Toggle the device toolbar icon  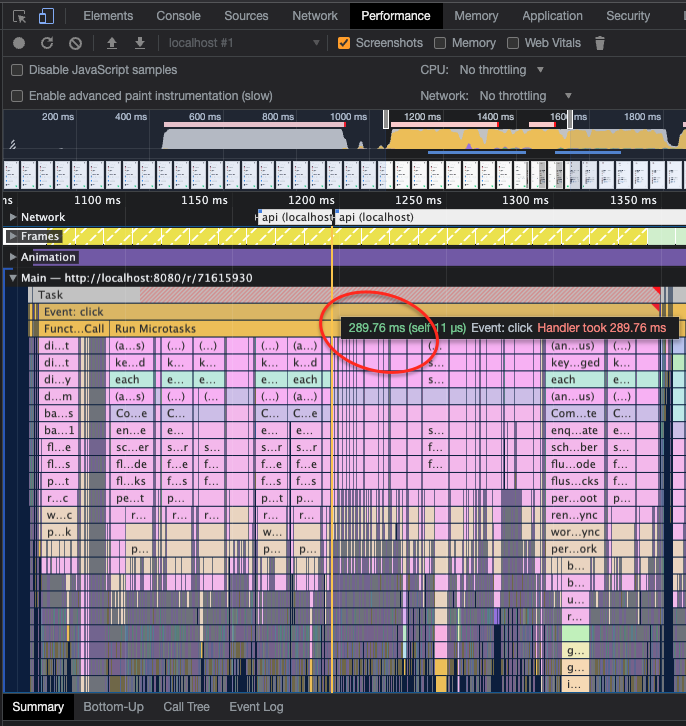click(x=46, y=16)
